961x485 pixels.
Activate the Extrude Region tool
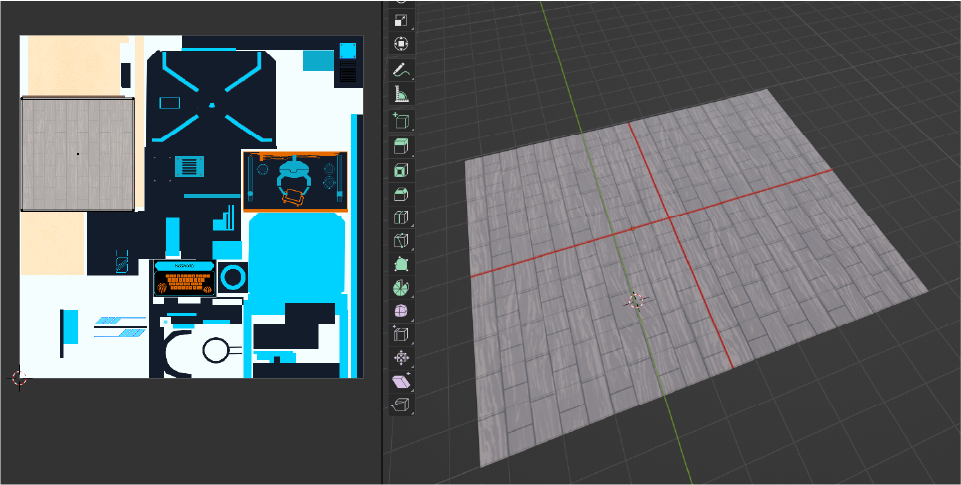[401, 147]
